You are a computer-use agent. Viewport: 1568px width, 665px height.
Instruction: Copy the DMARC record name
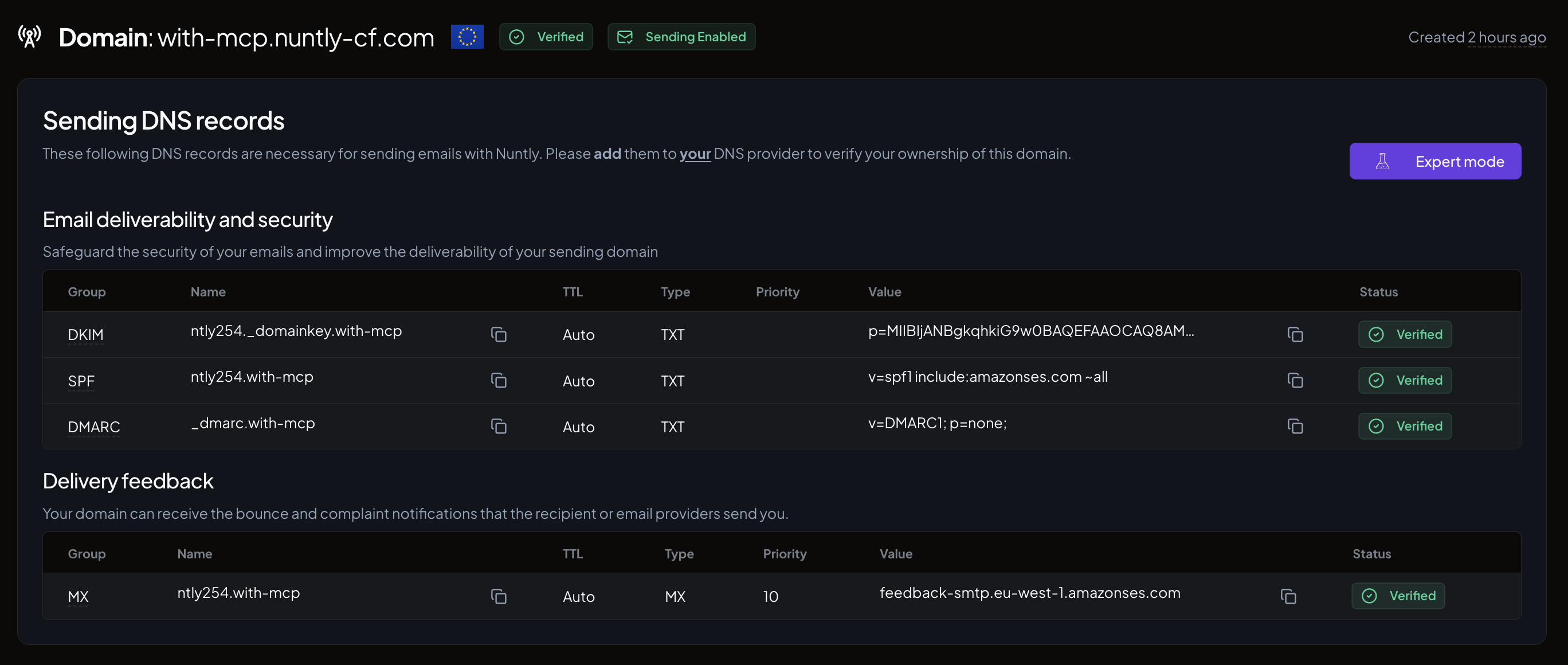(499, 427)
